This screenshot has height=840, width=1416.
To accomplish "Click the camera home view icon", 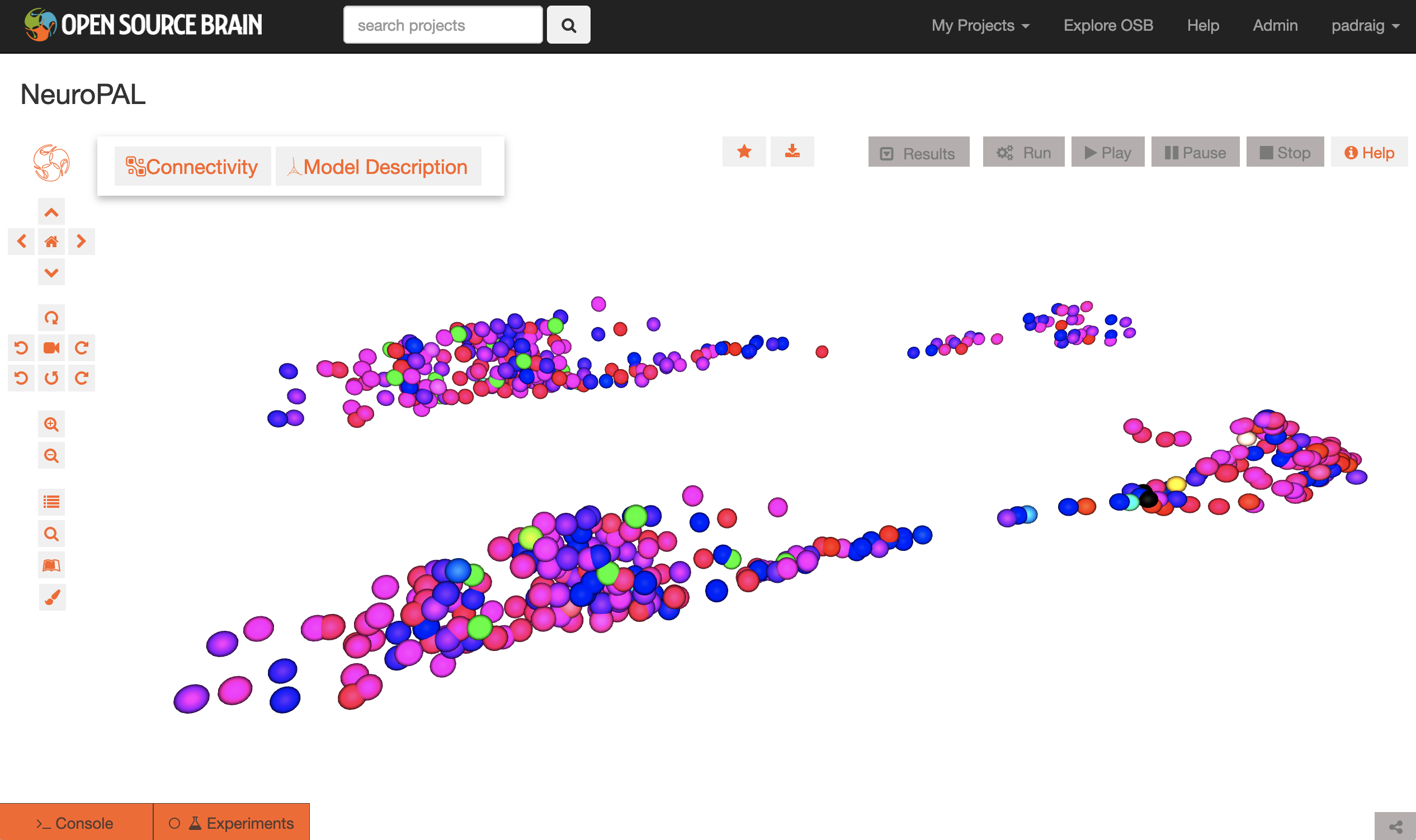I will (51, 242).
